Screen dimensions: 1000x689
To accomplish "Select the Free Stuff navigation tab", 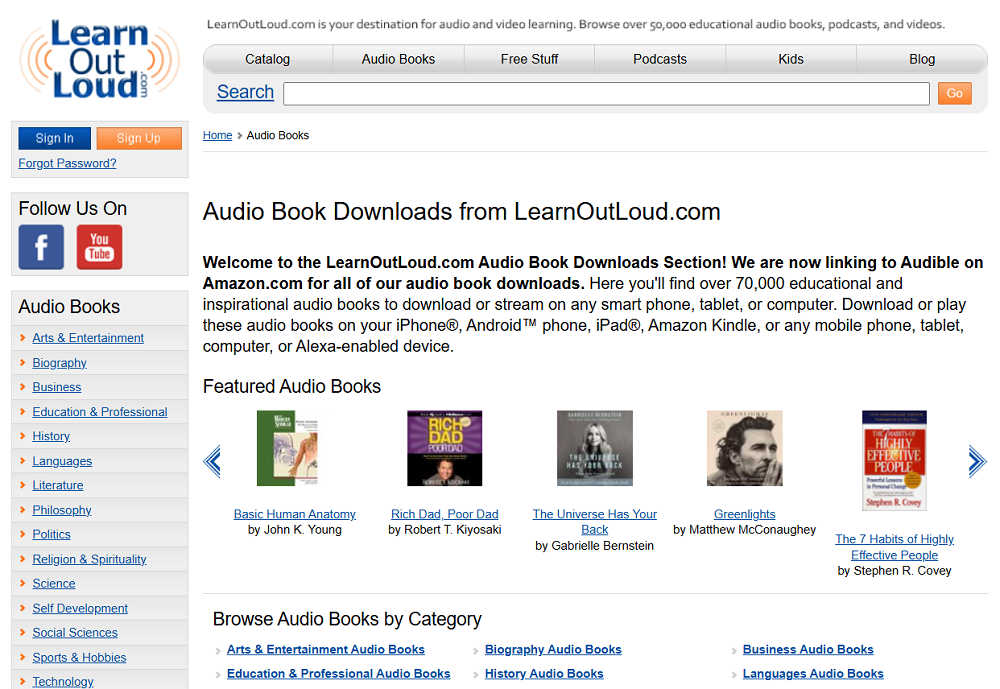I will click(529, 59).
